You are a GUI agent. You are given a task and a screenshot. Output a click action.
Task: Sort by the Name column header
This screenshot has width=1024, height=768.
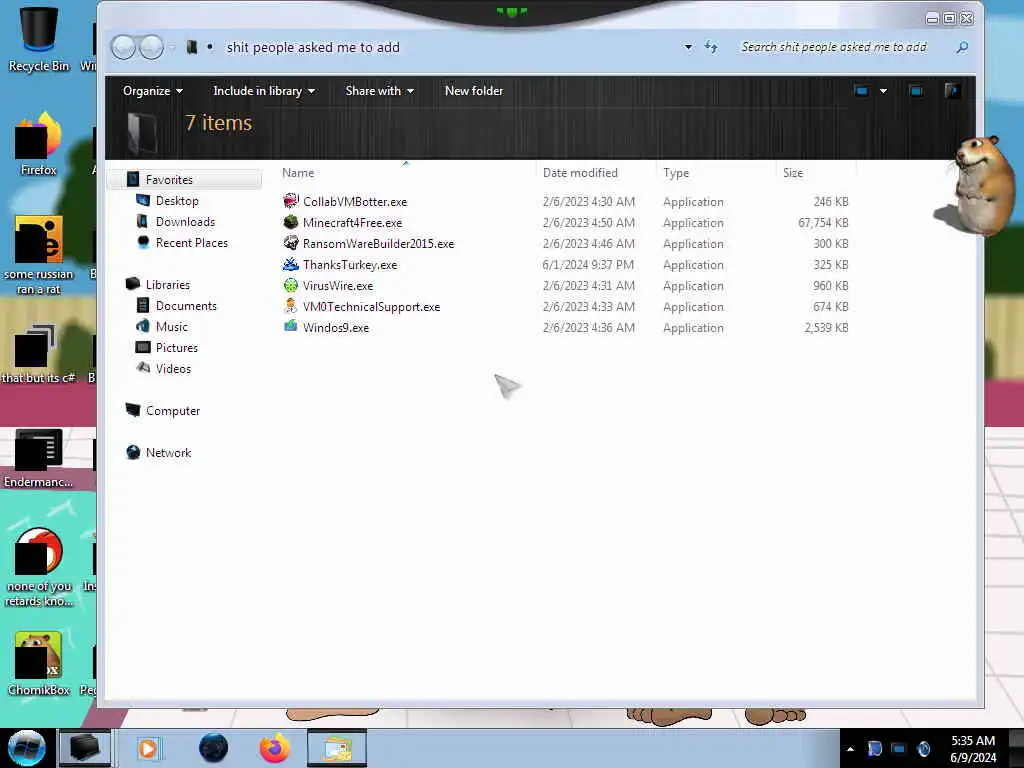[x=406, y=172]
